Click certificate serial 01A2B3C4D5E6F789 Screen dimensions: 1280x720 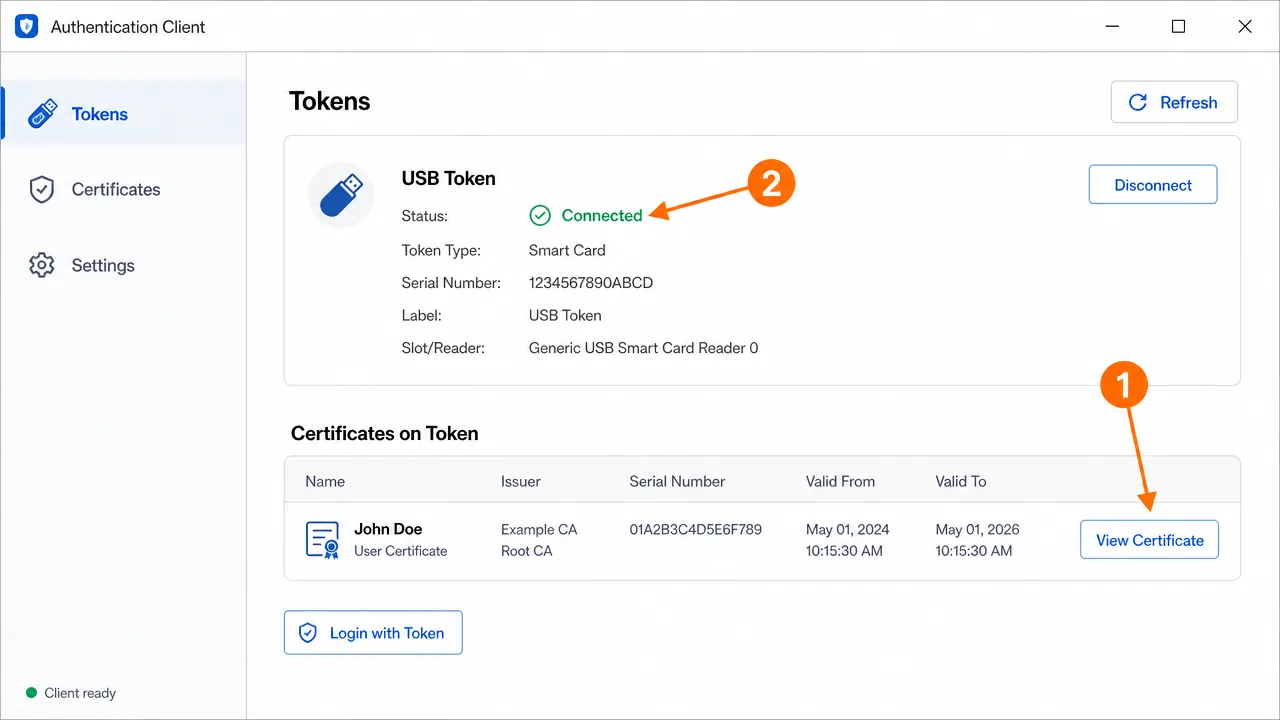696,529
